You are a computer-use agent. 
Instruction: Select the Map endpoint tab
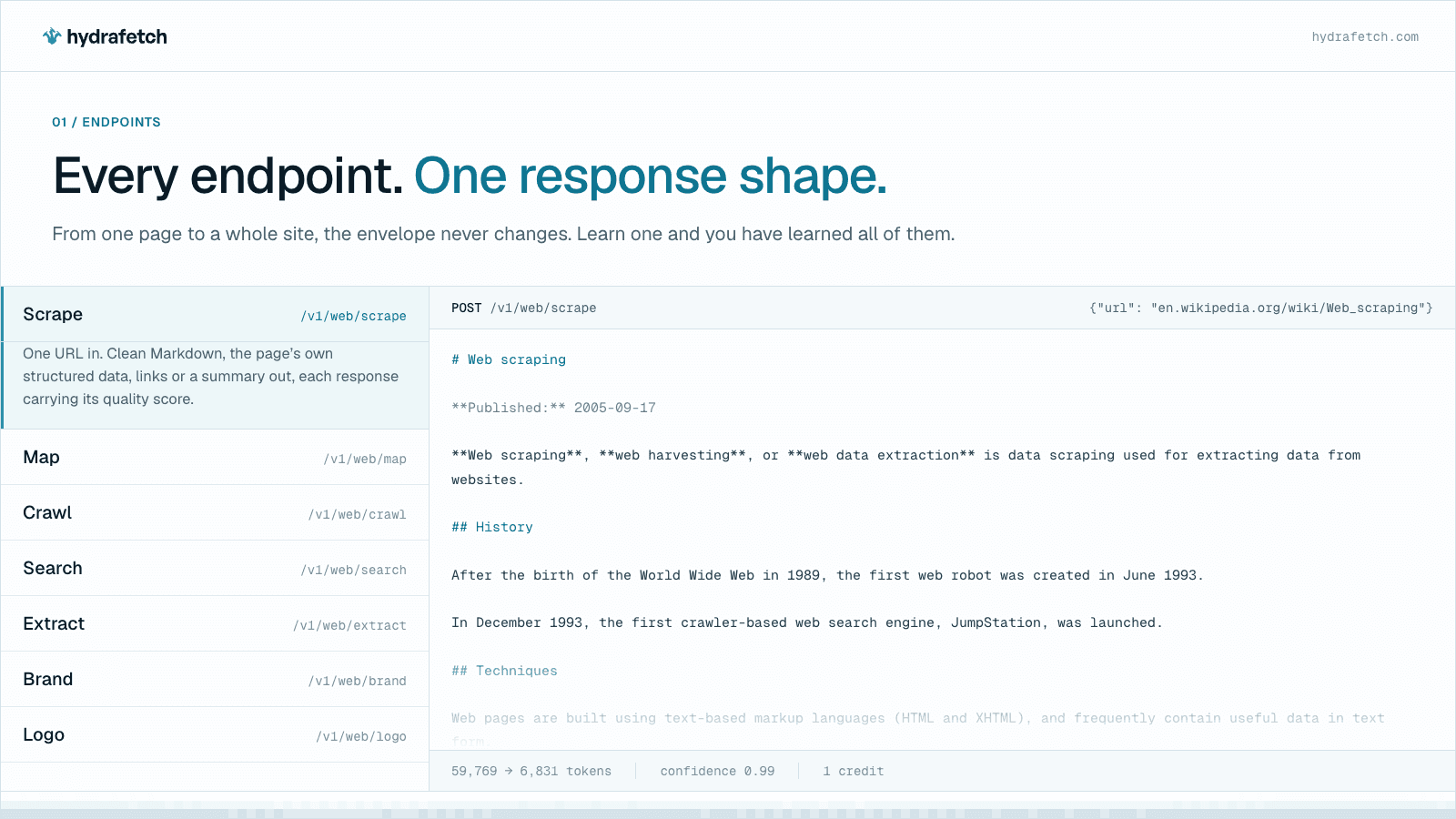(215, 458)
